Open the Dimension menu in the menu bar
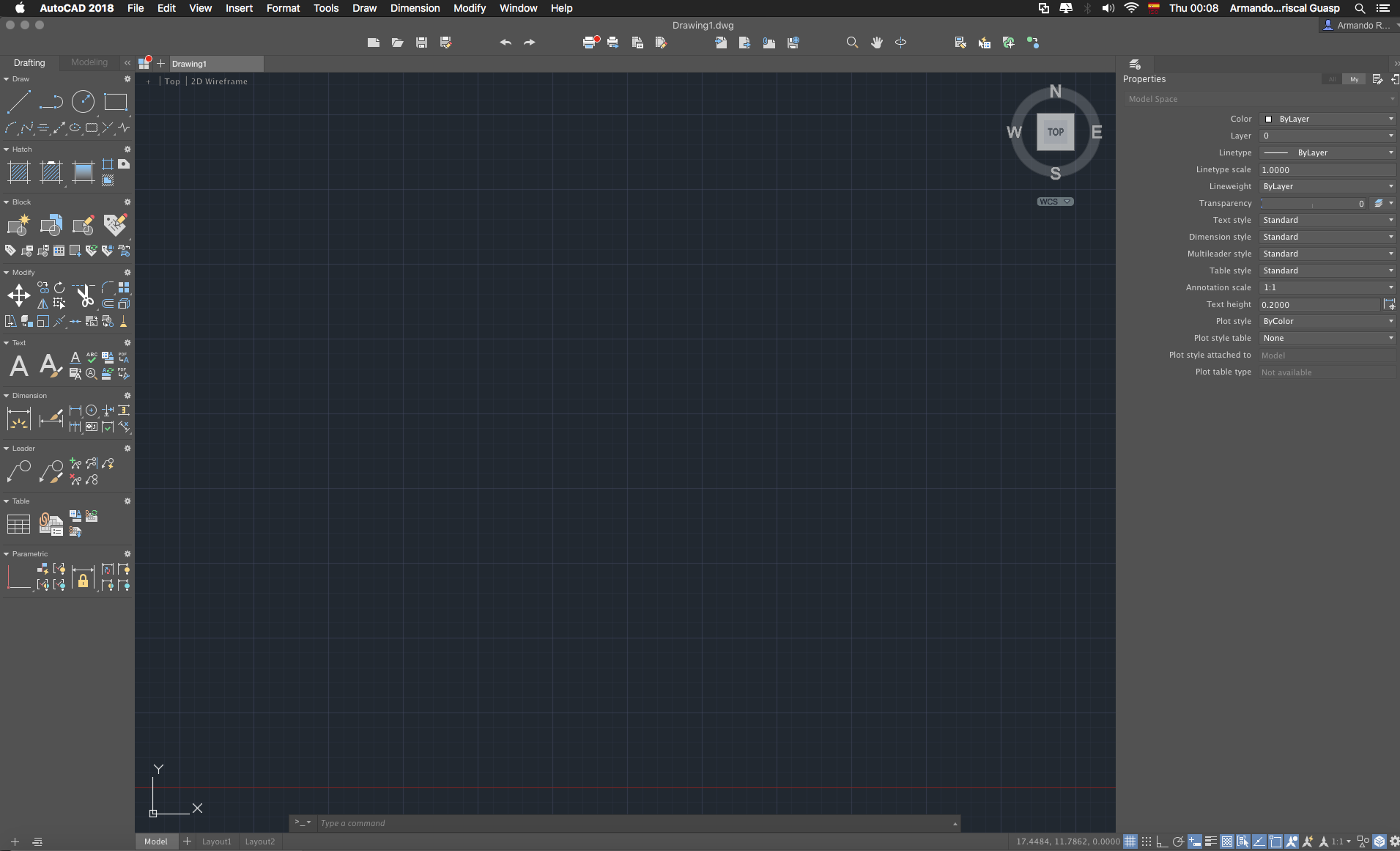1400x851 pixels. (415, 8)
